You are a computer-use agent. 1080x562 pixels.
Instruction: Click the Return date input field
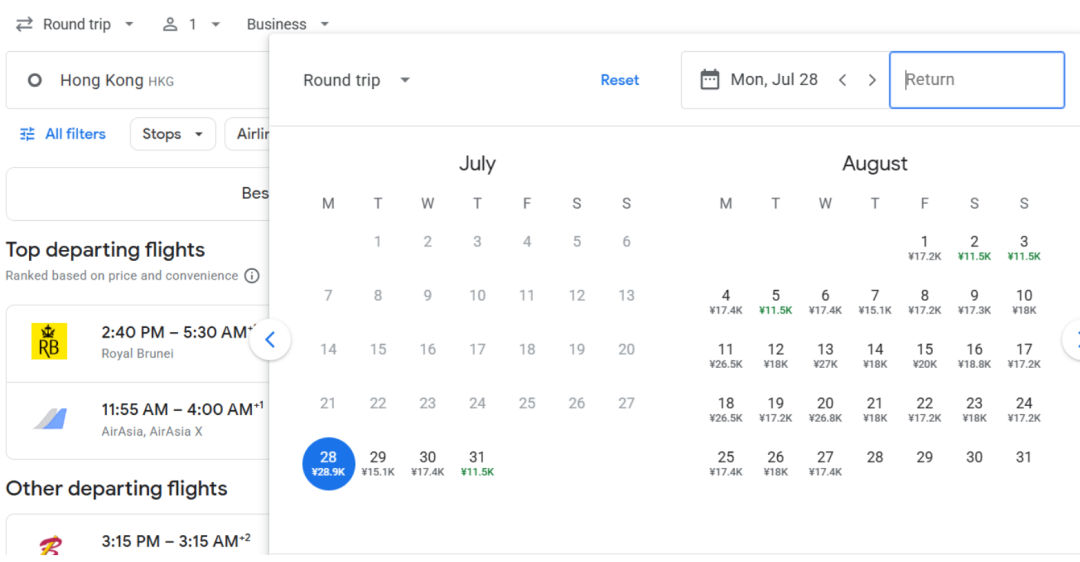pos(977,80)
